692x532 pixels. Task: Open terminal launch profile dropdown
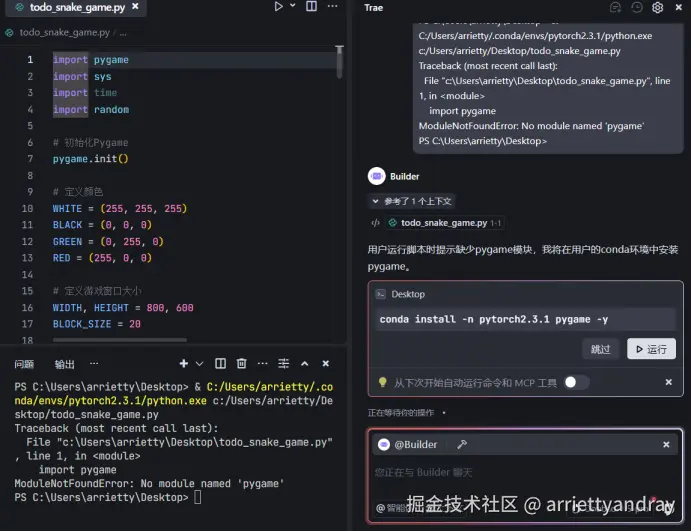tap(199, 364)
